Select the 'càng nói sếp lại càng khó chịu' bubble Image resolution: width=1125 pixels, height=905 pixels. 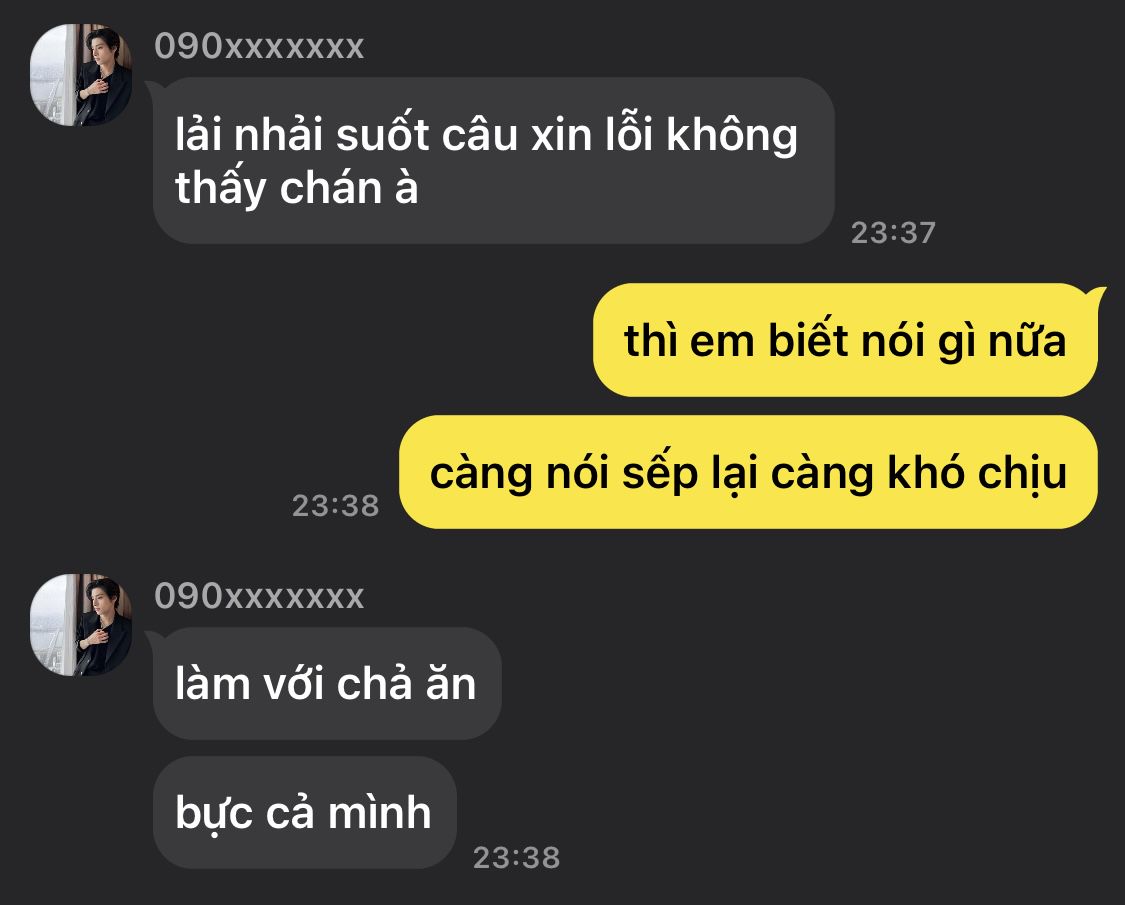point(748,472)
